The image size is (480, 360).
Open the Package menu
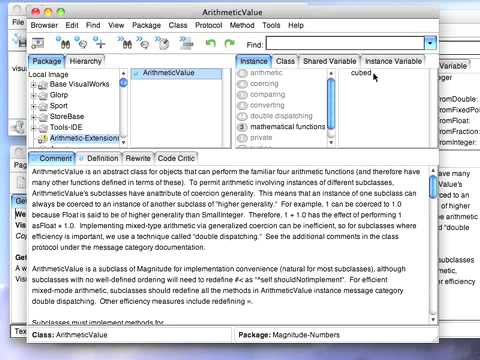tap(146, 25)
